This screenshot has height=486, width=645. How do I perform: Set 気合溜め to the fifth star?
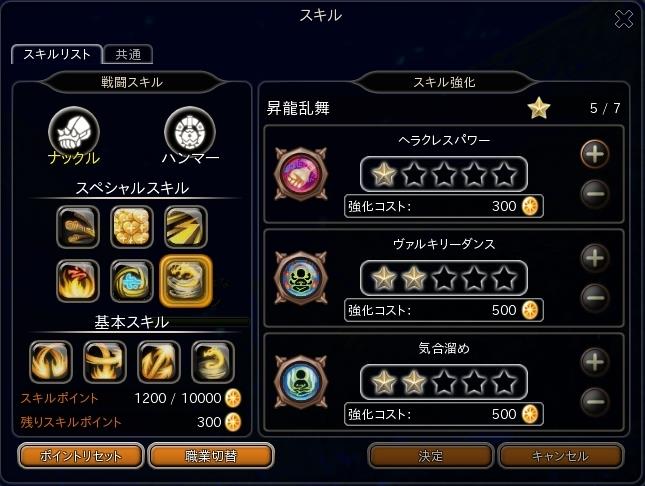point(504,382)
